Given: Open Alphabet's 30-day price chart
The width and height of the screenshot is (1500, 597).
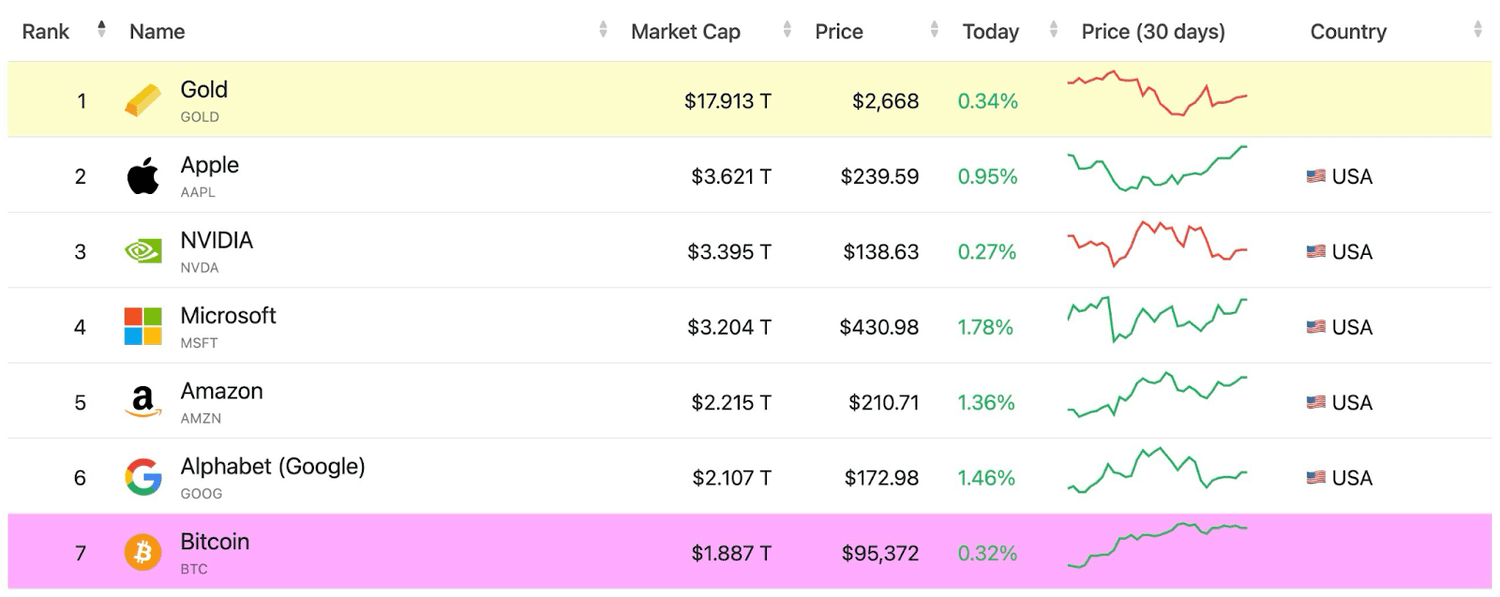Looking at the screenshot, I should [x=1157, y=470].
